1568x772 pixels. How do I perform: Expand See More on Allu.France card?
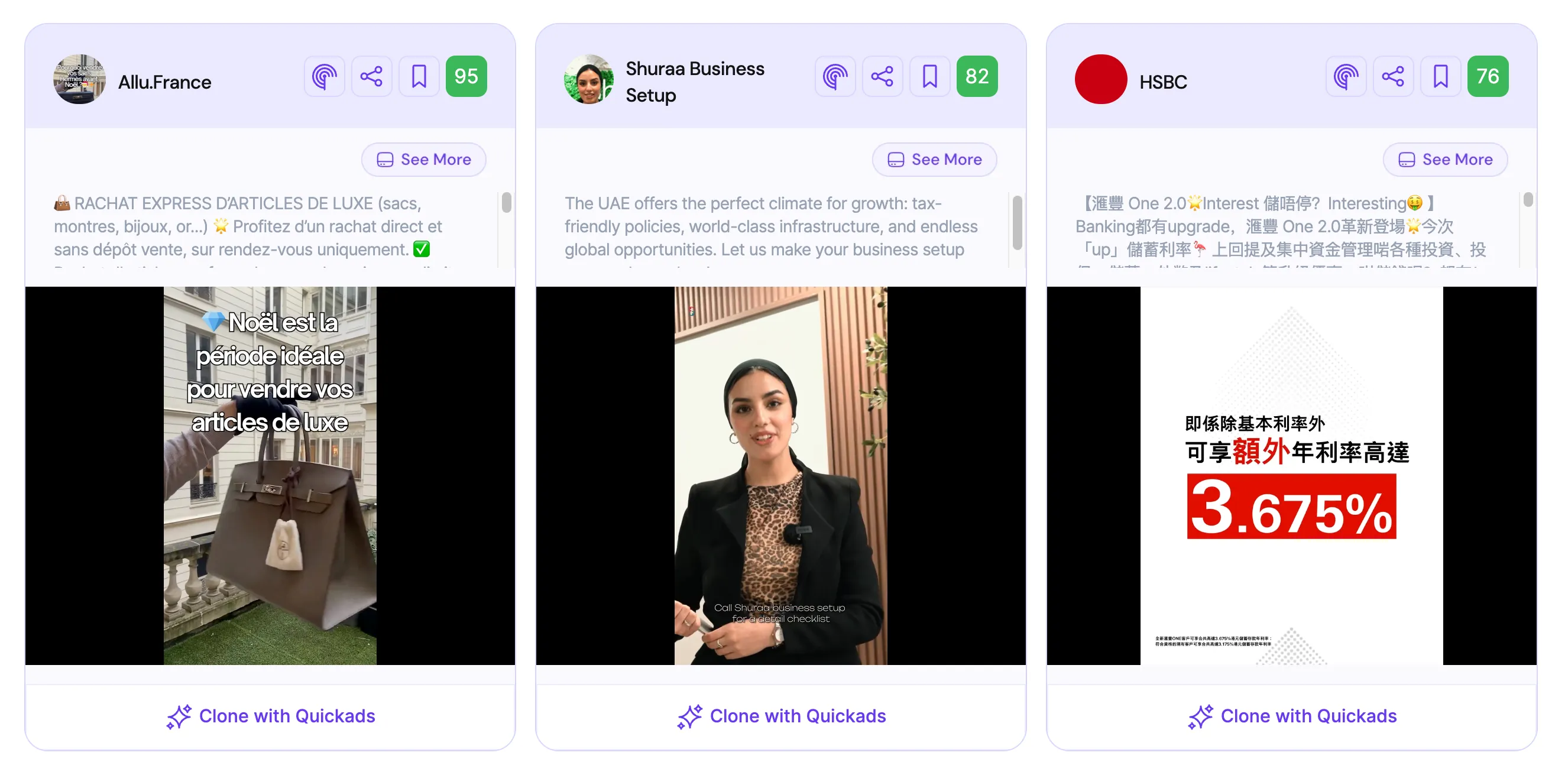click(424, 160)
